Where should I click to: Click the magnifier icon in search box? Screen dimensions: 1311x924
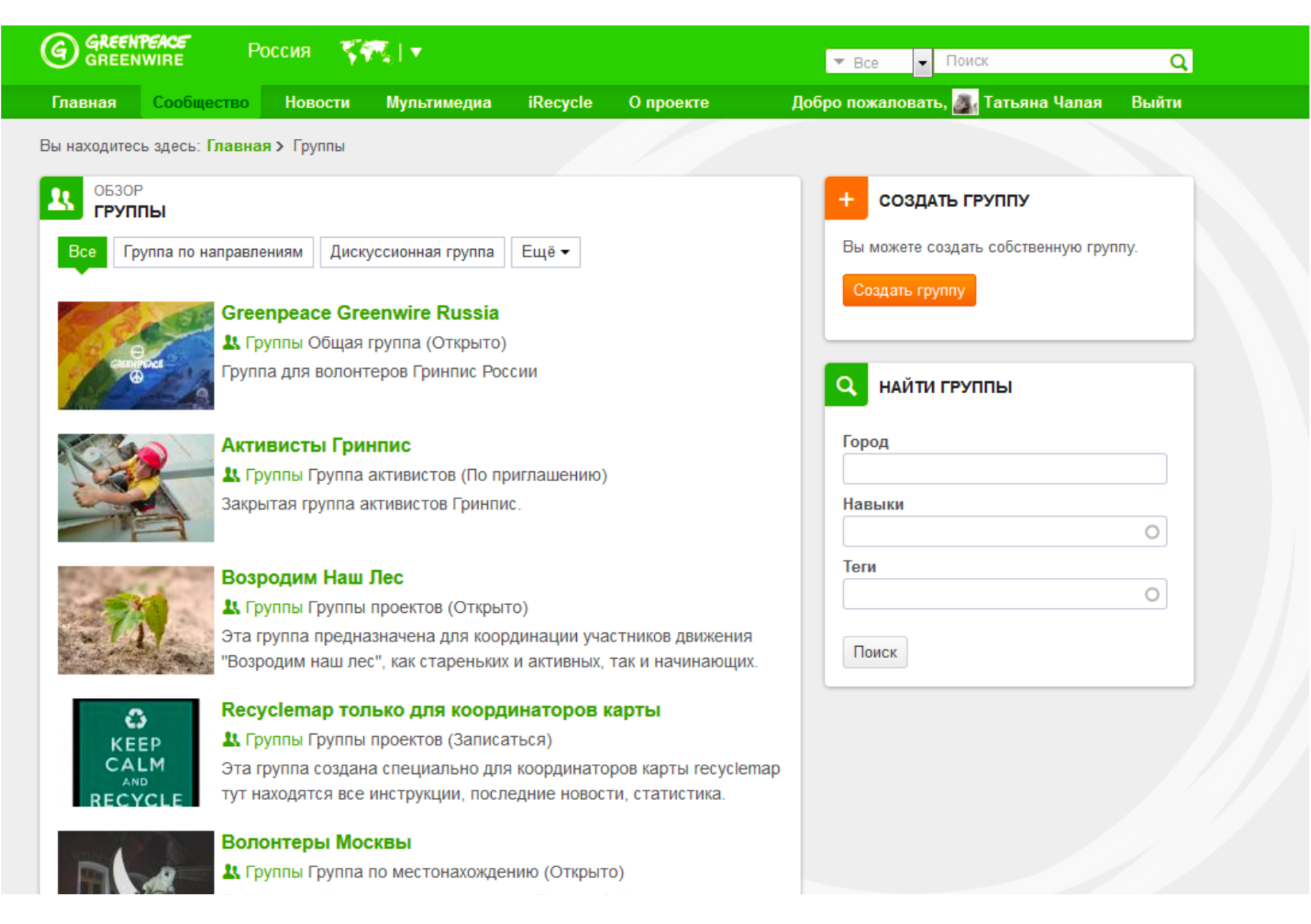(x=1178, y=62)
